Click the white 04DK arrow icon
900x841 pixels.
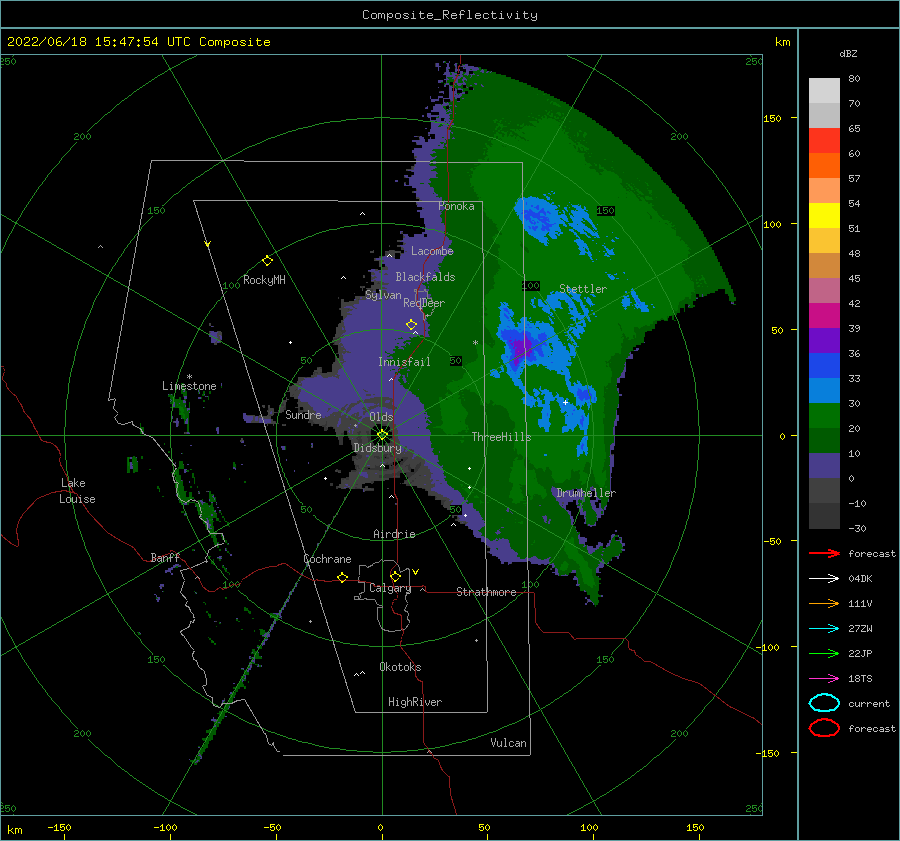point(824,579)
